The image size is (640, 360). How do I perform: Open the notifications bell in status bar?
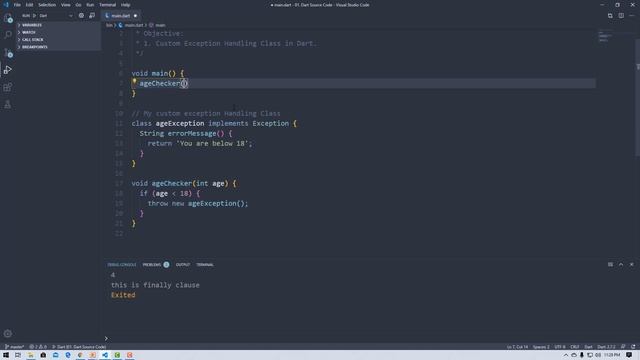coord(633,347)
